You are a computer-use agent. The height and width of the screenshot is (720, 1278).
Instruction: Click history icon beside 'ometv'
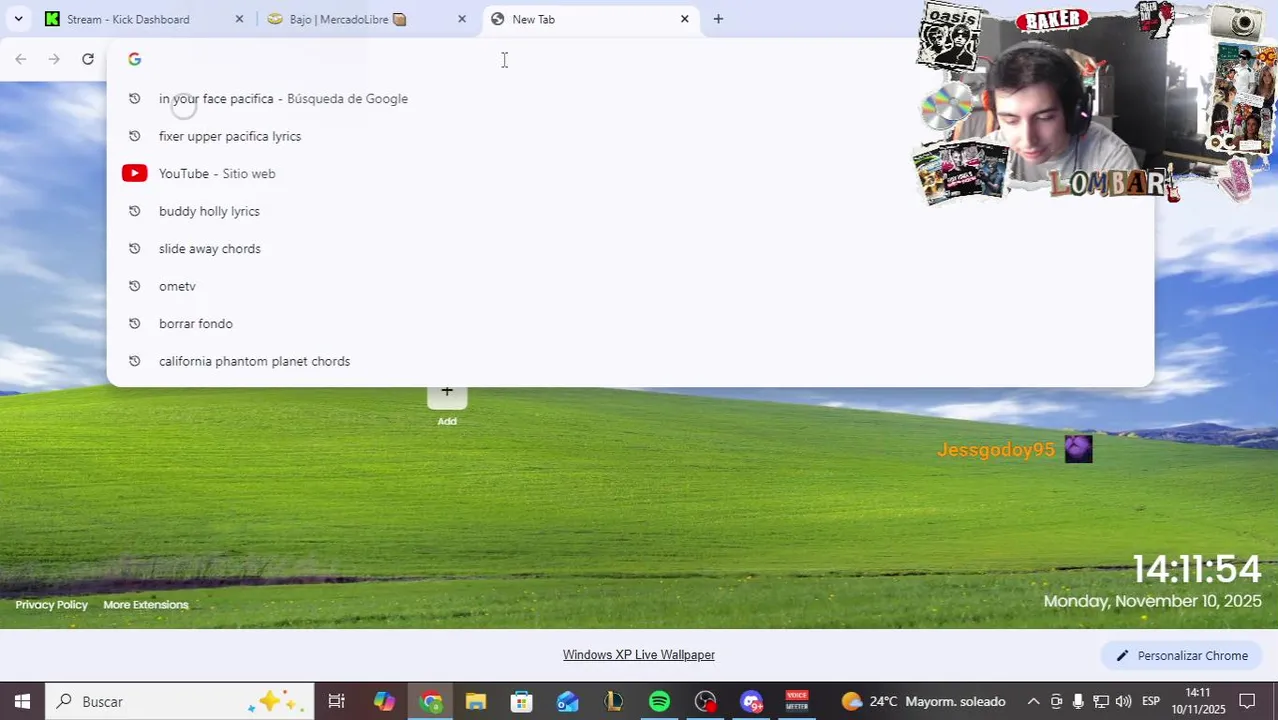135,286
